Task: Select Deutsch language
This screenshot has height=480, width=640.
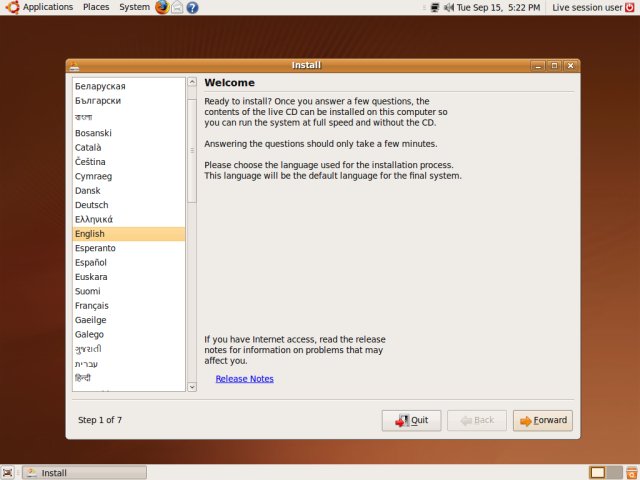Action: pyautogui.click(x=129, y=205)
